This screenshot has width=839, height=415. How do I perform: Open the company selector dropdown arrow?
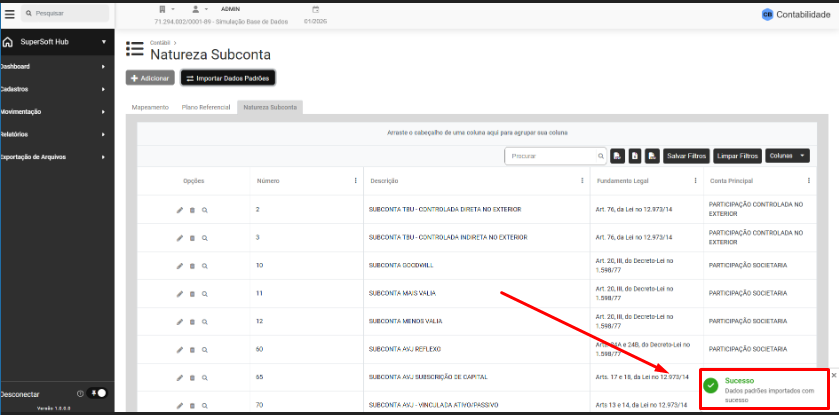pyautogui.click(x=173, y=9)
